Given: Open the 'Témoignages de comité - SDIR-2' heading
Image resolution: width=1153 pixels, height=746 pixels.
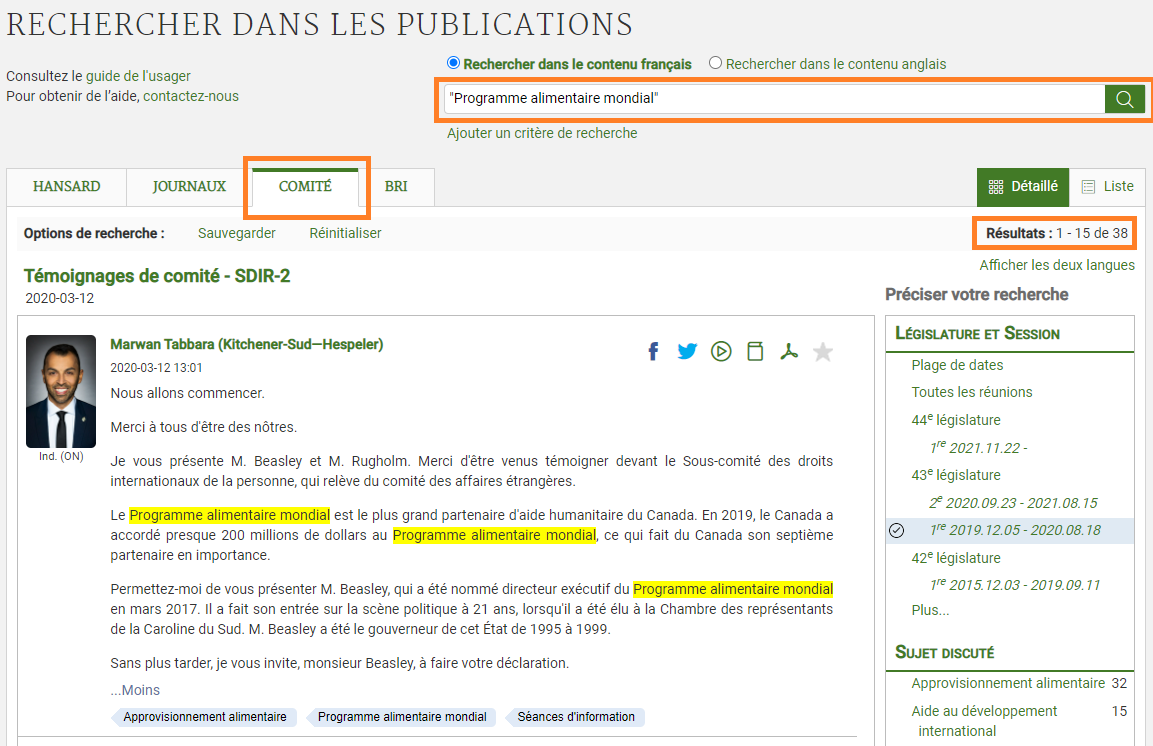Looking at the screenshot, I should (x=157, y=276).
